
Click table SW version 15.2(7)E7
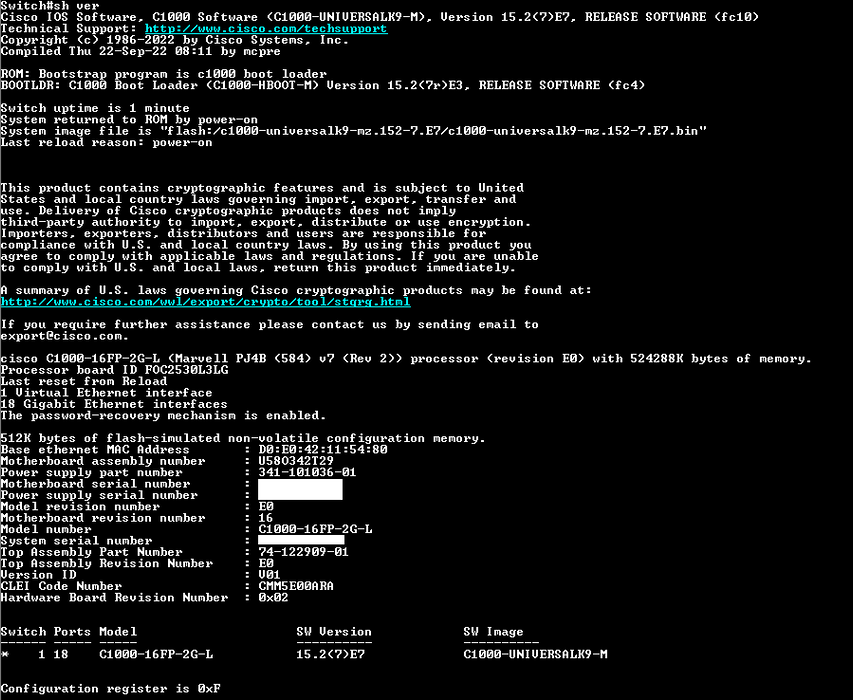click(331, 655)
